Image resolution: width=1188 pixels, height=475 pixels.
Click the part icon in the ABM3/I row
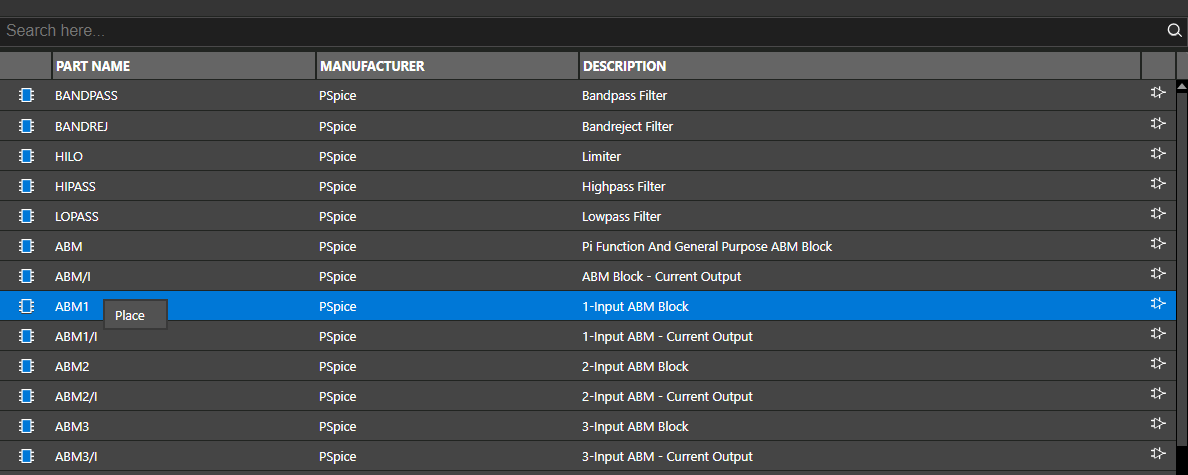[27, 456]
